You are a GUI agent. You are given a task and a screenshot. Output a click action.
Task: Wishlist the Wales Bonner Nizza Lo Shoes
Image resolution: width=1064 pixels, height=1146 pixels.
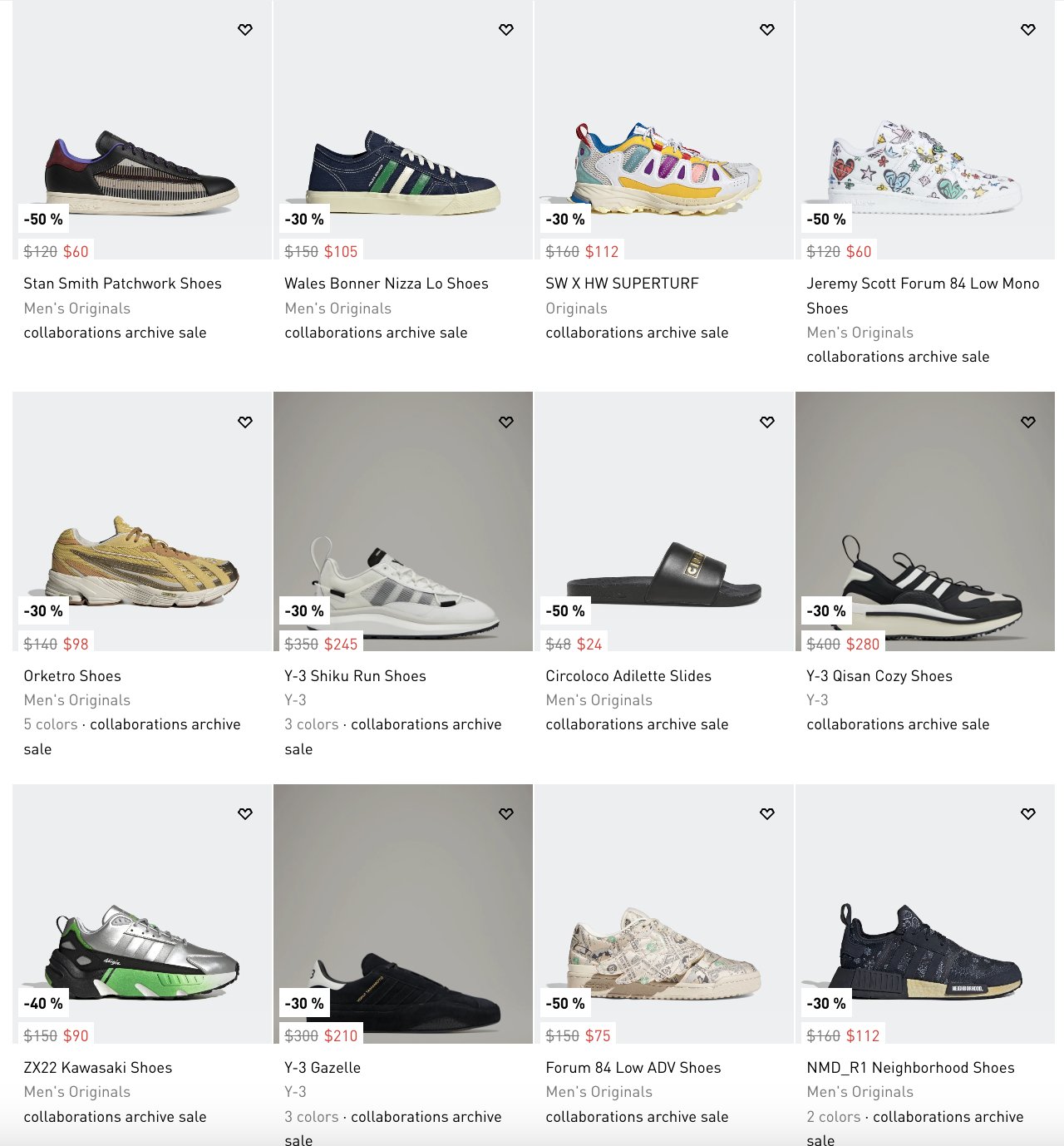(x=506, y=30)
